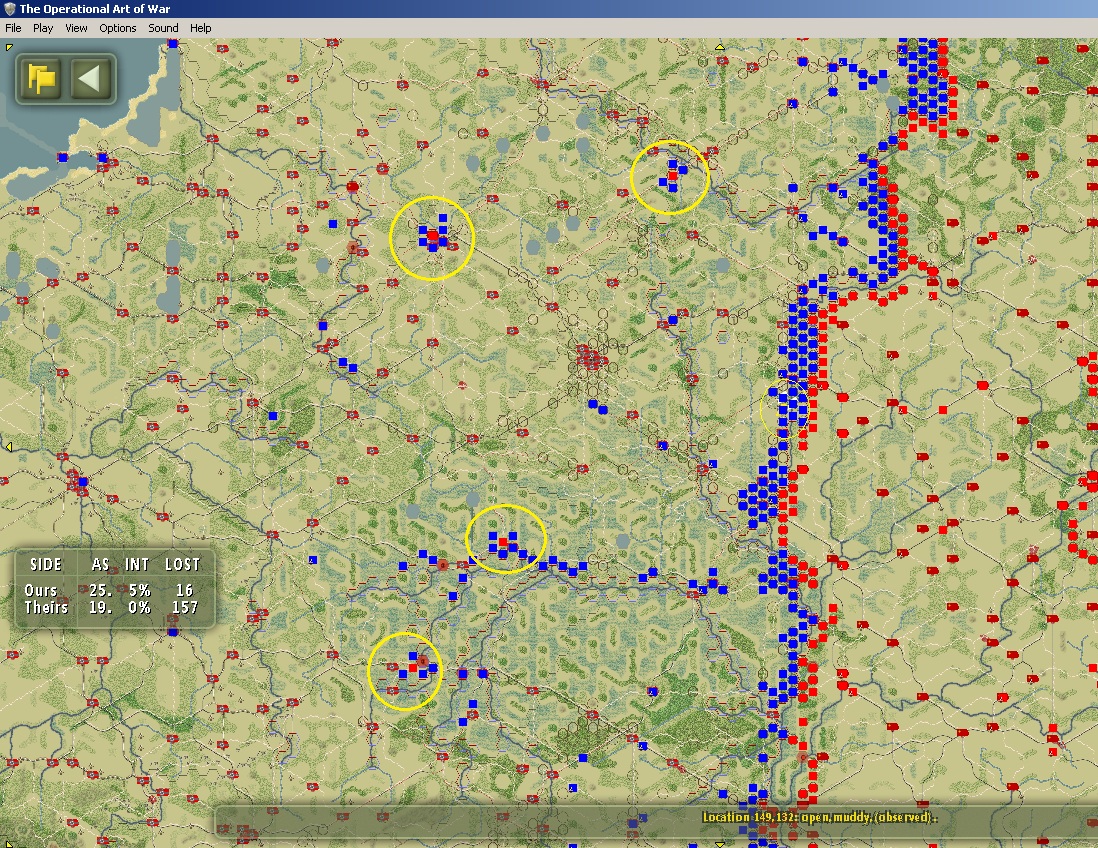Click the "157" LOST value for Theirs

pyautogui.click(x=185, y=607)
